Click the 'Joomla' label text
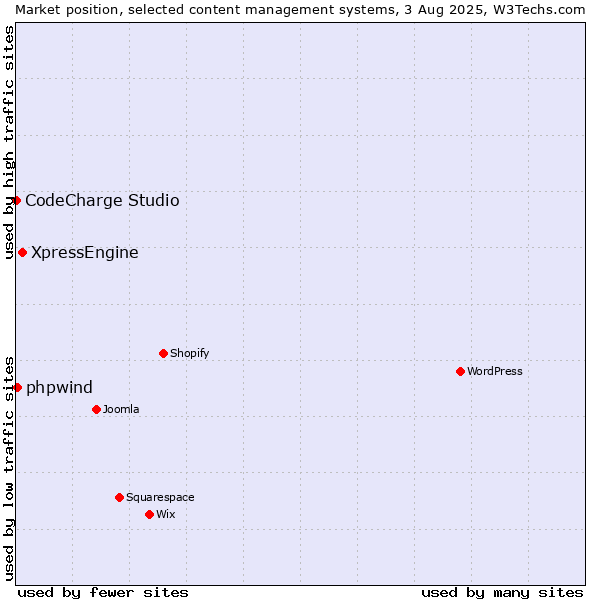Viewport: 600px width, 600px height. (121, 409)
